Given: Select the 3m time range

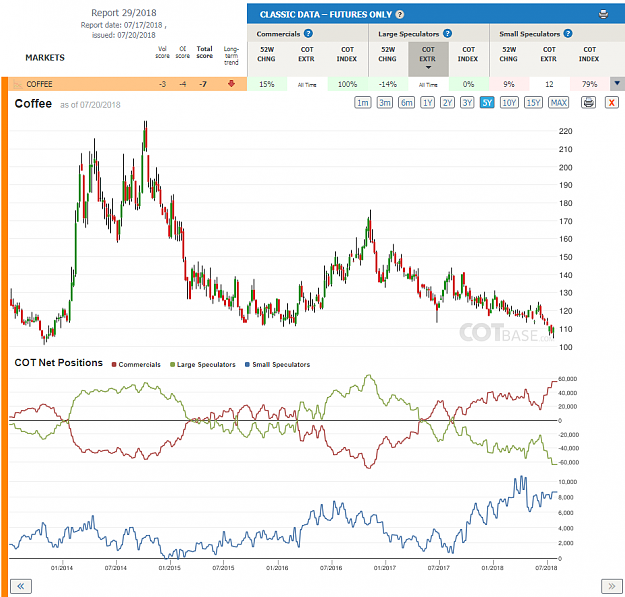Looking at the screenshot, I should [385, 103].
